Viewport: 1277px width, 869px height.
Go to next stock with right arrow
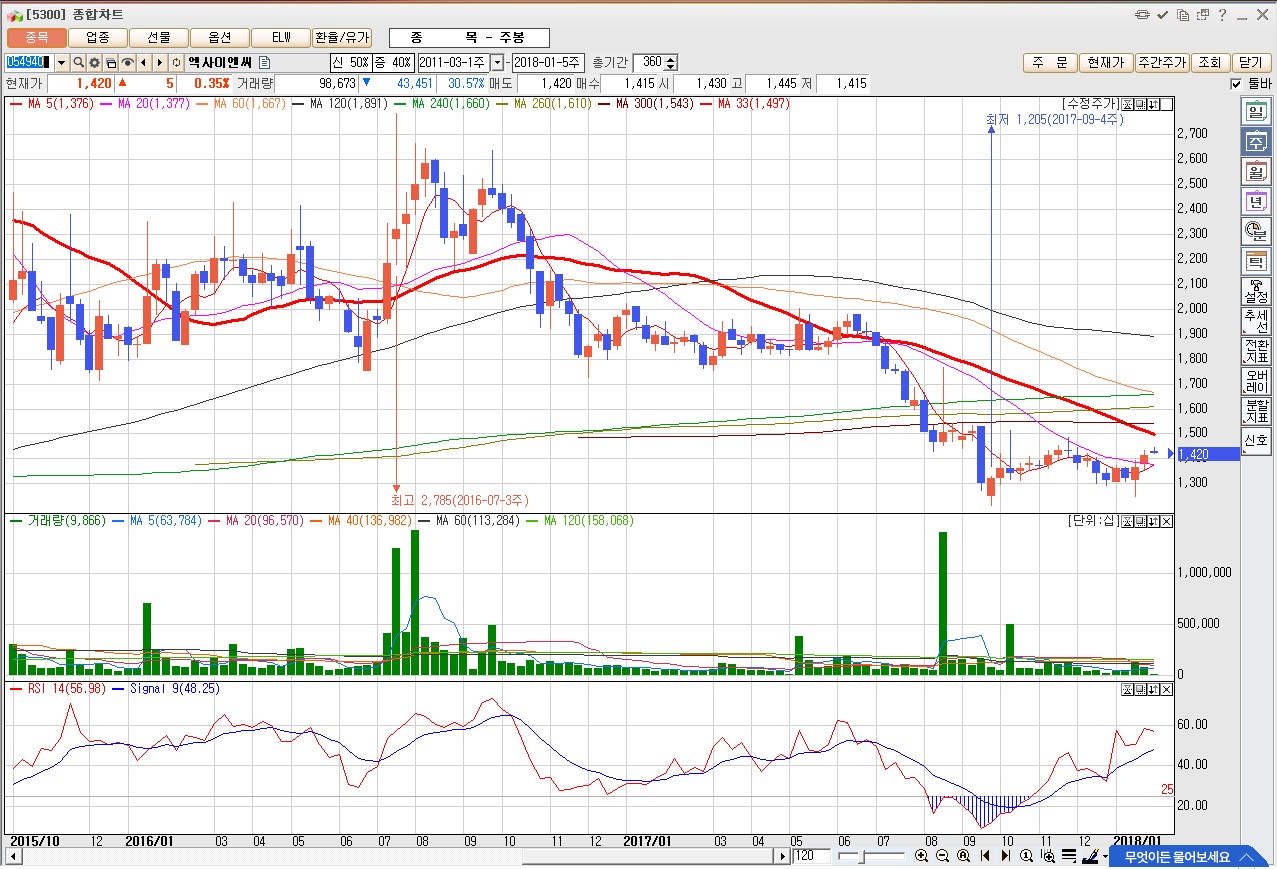click(159, 62)
